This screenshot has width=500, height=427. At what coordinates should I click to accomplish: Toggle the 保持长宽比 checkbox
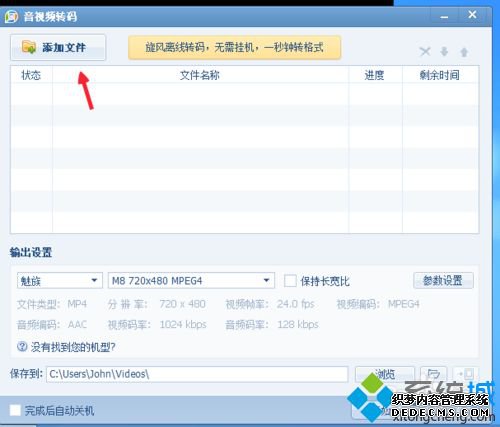290,281
